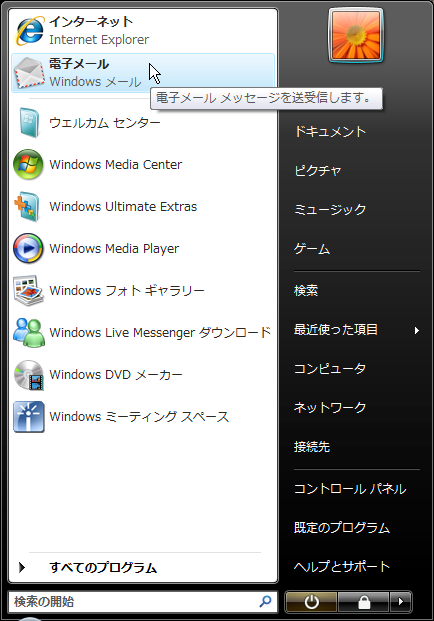Click the user account flower picture

tap(356, 35)
